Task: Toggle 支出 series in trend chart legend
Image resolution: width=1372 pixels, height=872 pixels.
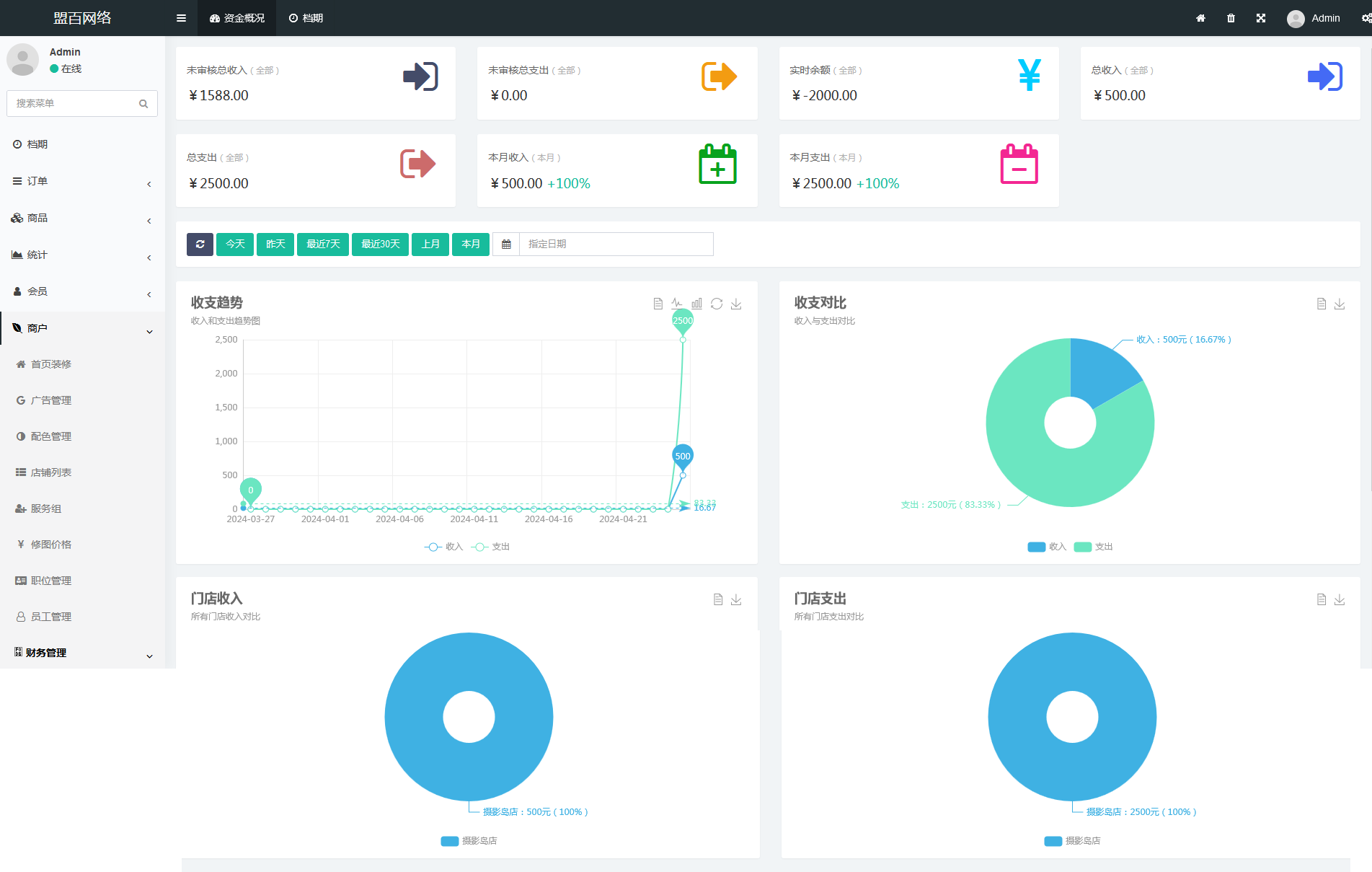Action: [491, 547]
